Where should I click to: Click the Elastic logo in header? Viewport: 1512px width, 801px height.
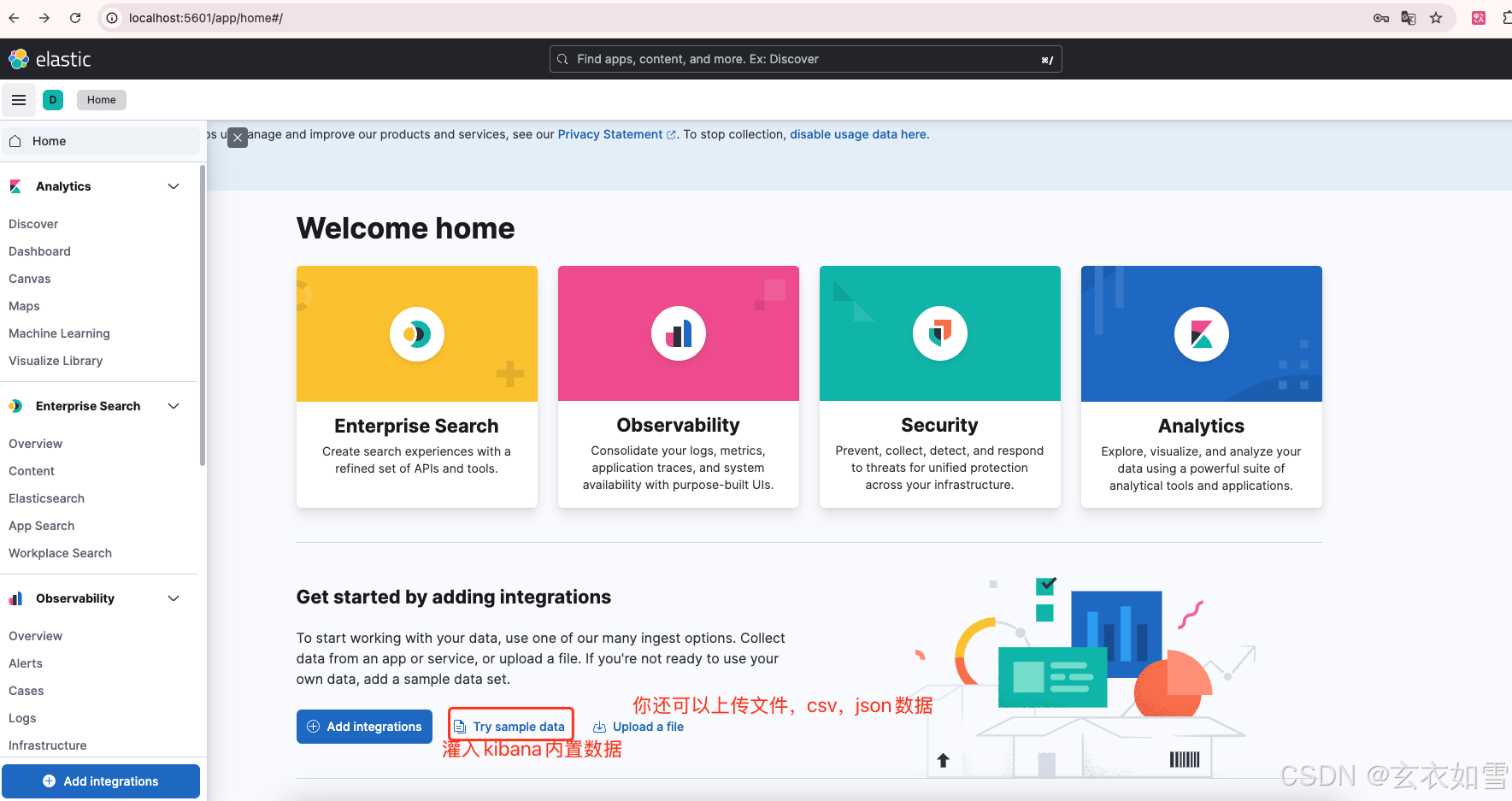(50, 59)
